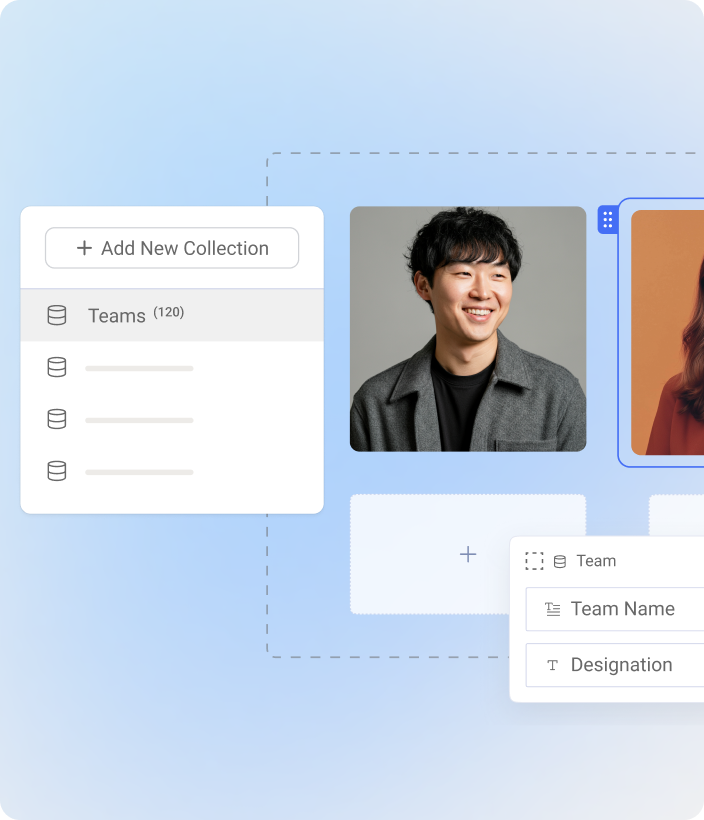The image size is (704, 820).
Task: Click the Team label in the popup
Action: point(596,561)
